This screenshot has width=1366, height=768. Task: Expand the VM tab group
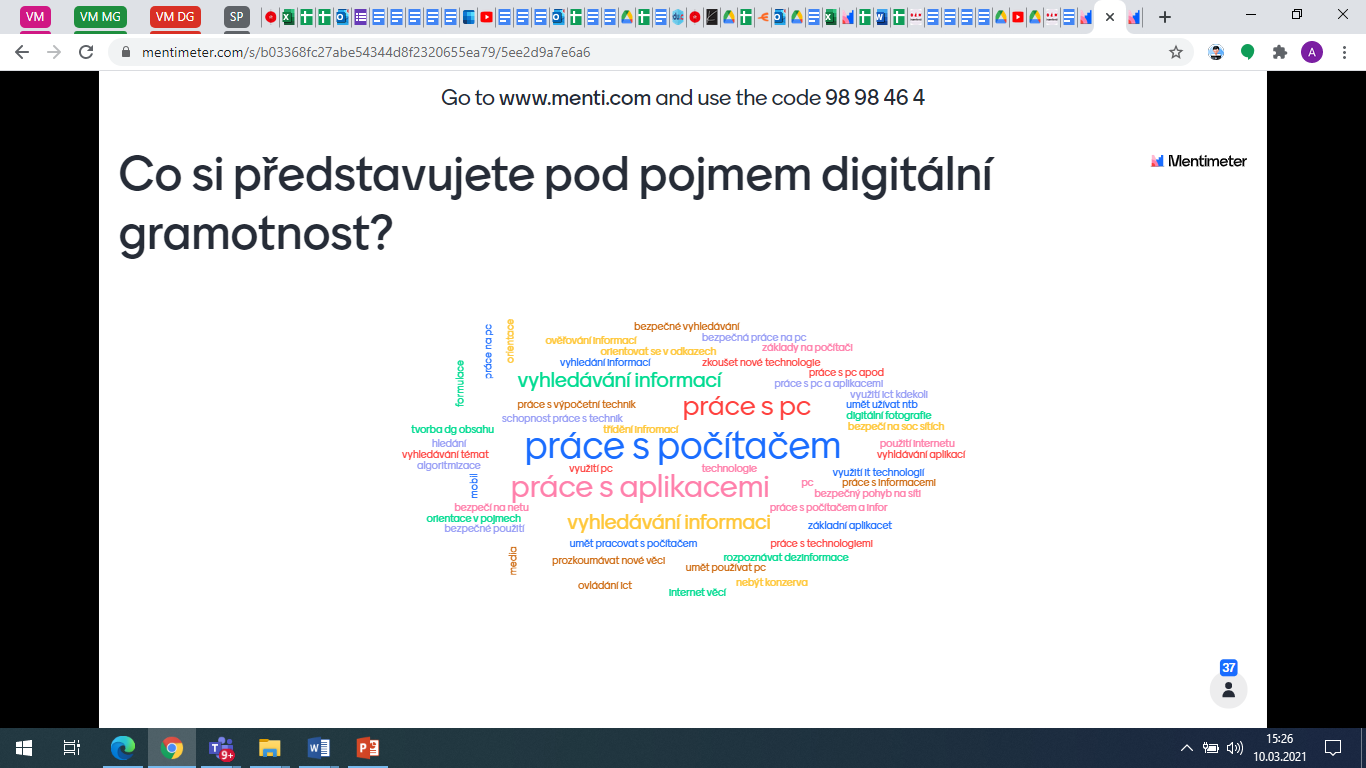click(x=35, y=16)
